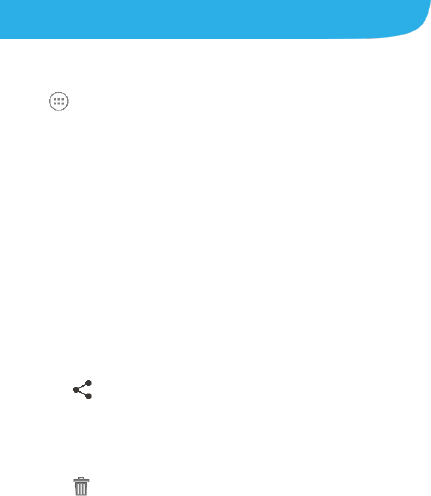Show all apps with dotted circle icon
The width and height of the screenshot is (431, 496).
tap(59, 101)
